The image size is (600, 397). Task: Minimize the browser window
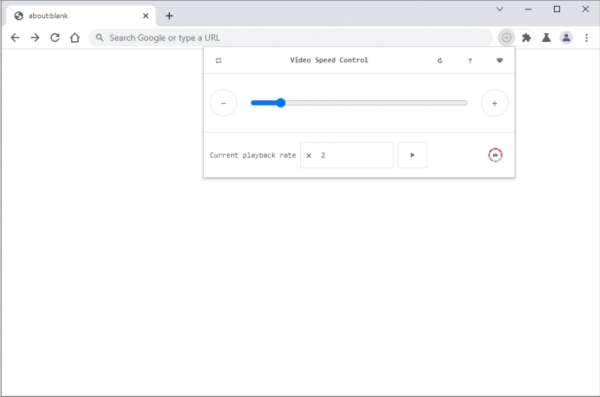[x=528, y=9]
